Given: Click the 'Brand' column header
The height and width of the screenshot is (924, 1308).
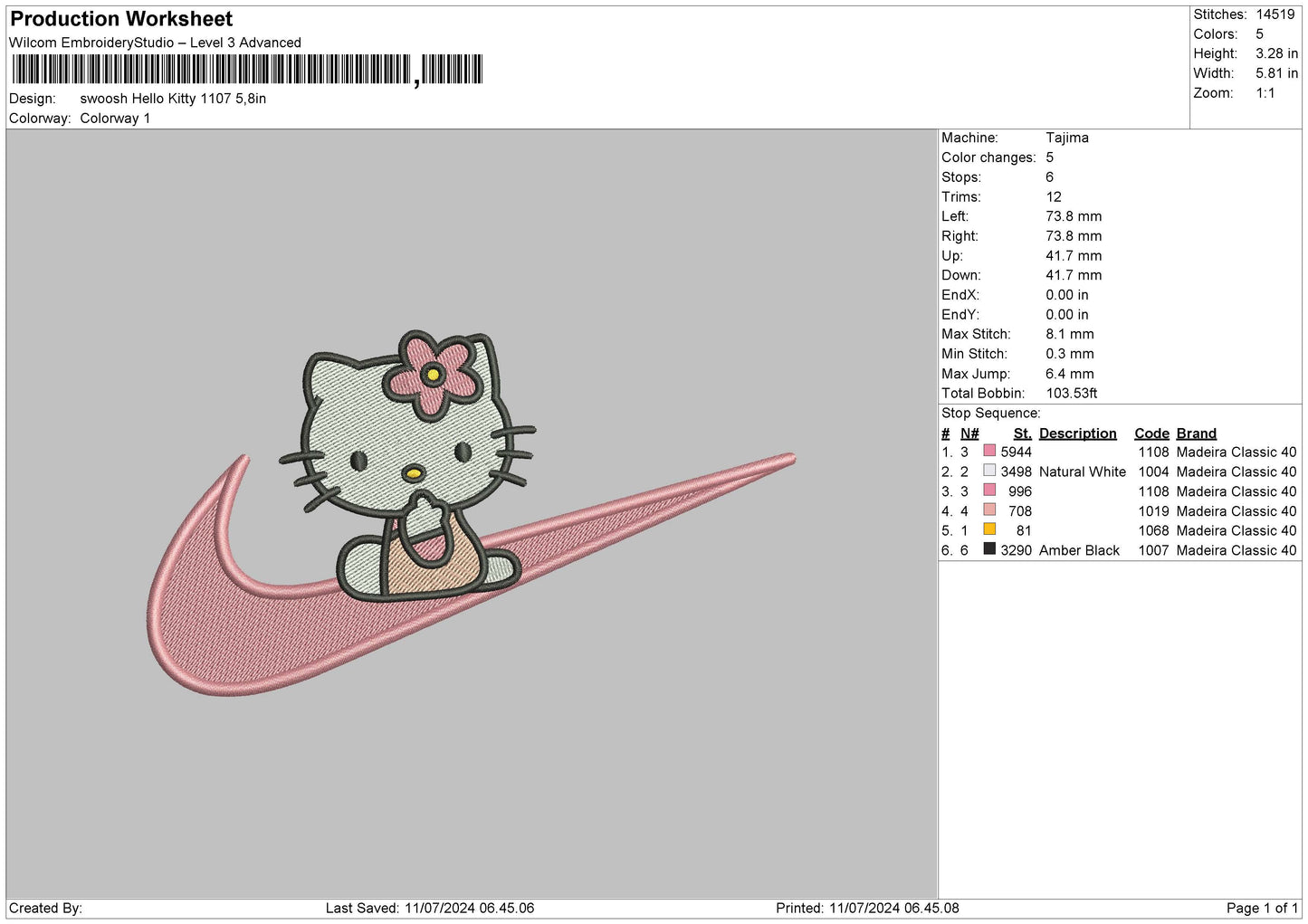Looking at the screenshot, I should (1197, 433).
